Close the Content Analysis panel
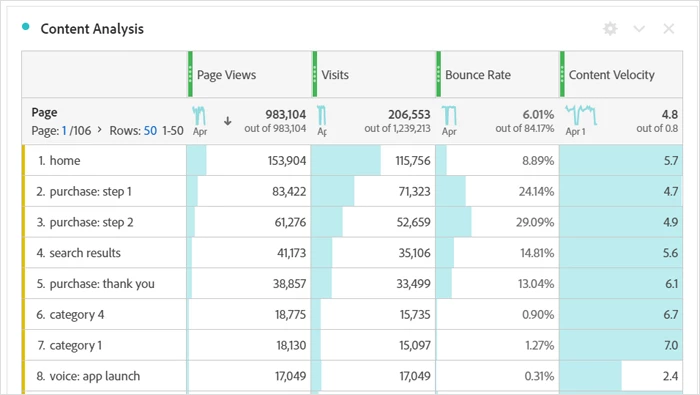 pos(668,29)
